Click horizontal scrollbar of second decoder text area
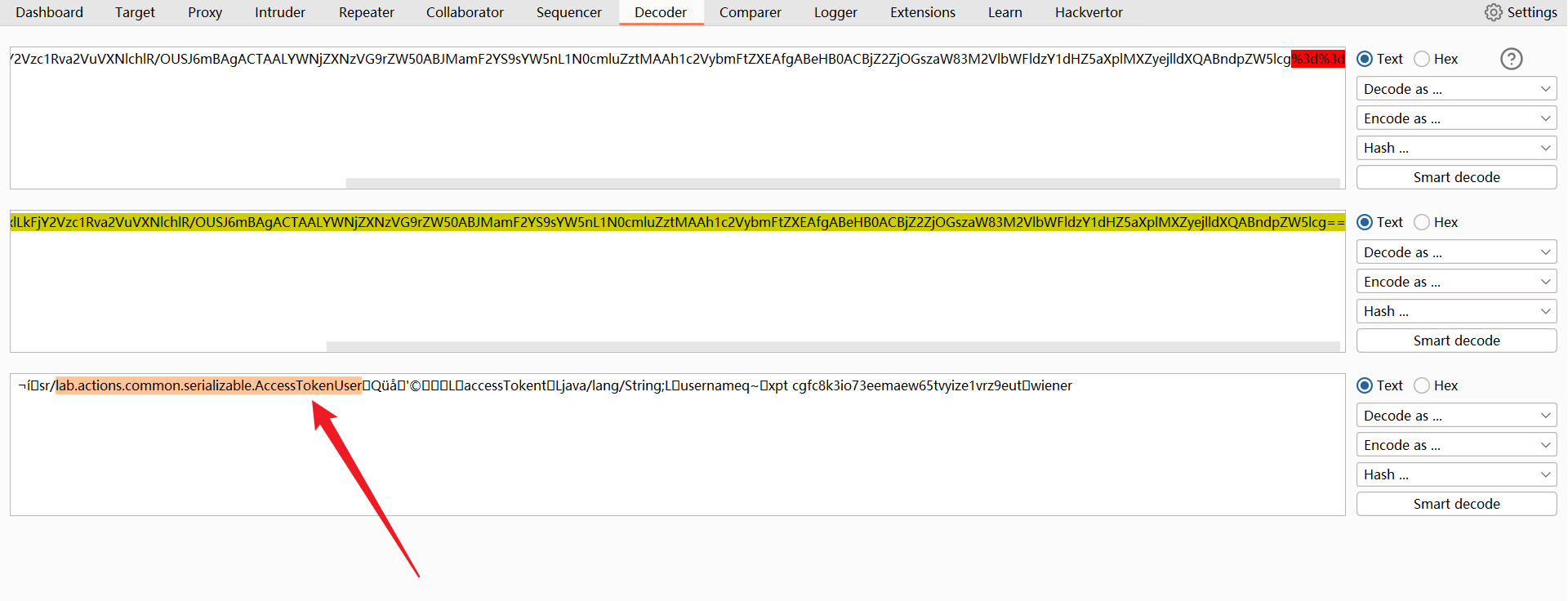Screen dimensions: 1568x601 pos(833,347)
